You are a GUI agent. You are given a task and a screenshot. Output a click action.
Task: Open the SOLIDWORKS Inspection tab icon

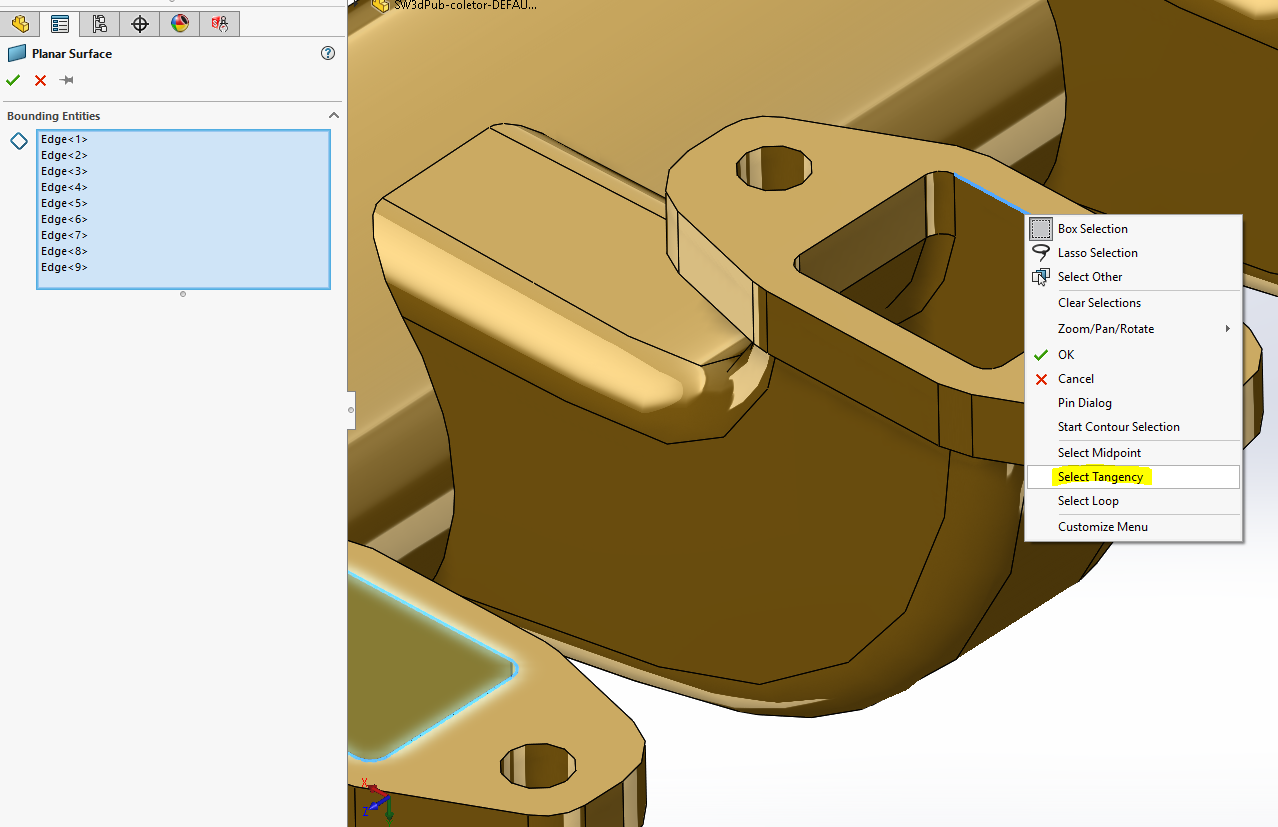pyautogui.click(x=219, y=24)
